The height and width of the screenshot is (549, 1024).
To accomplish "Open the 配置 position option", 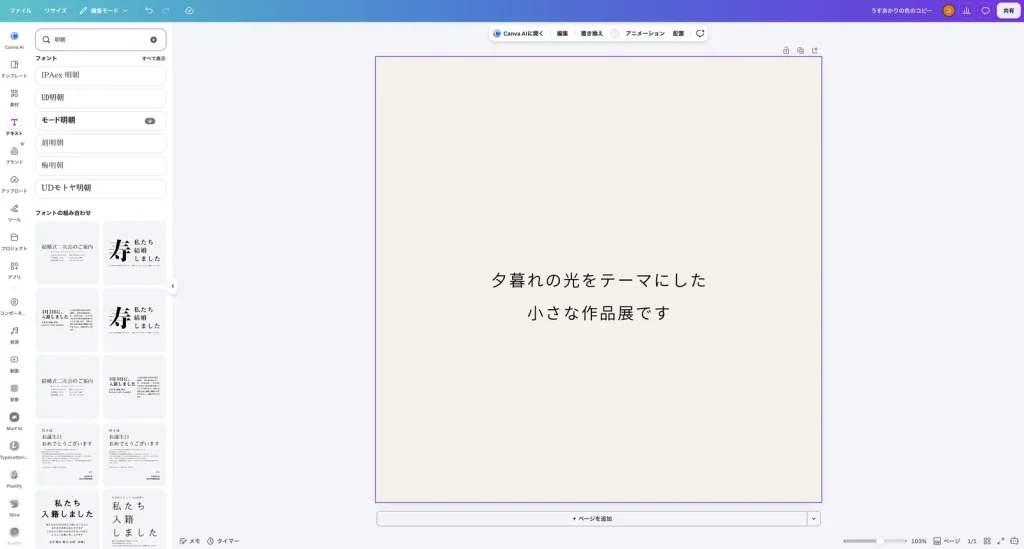I will 679,33.
